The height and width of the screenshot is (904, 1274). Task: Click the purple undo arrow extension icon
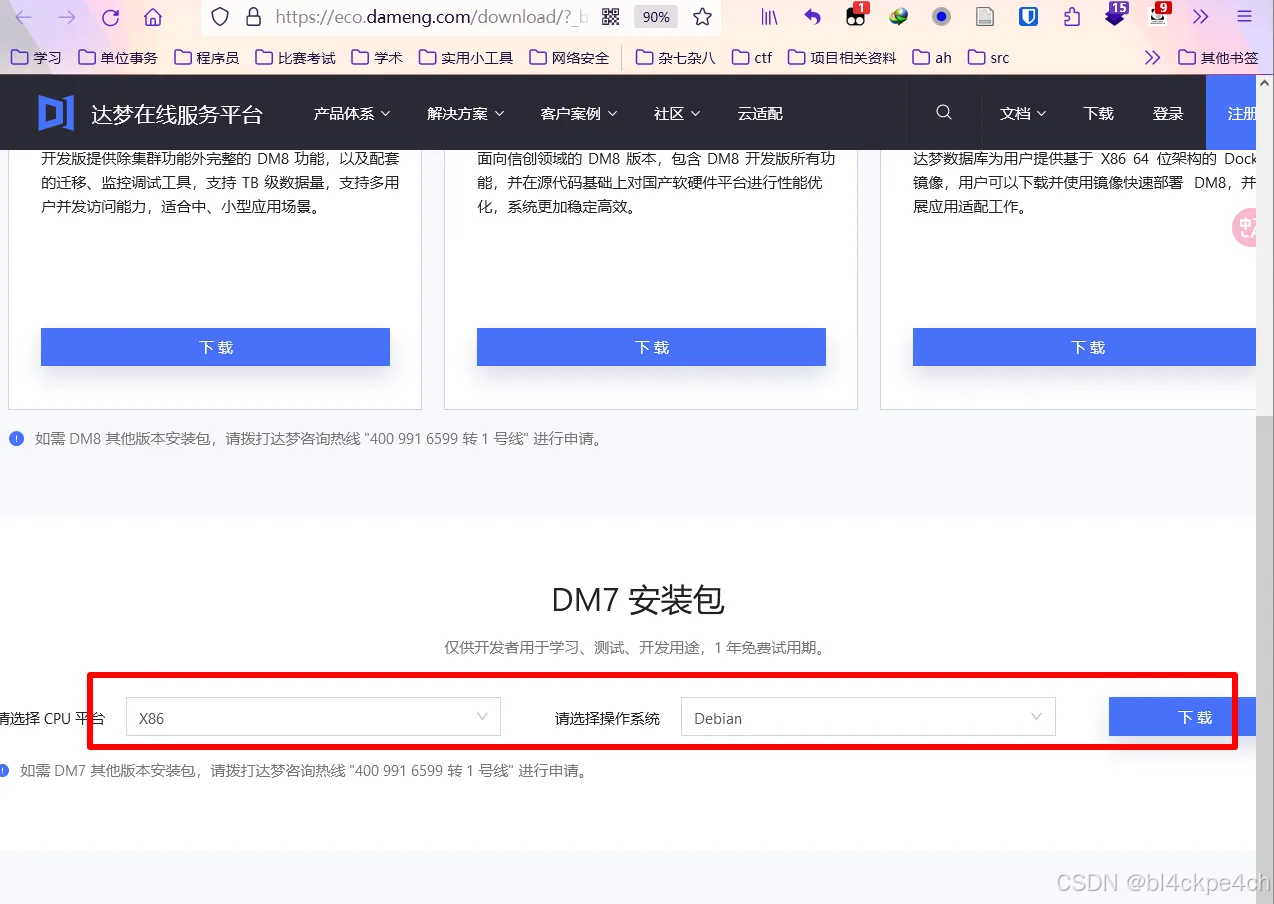point(812,17)
